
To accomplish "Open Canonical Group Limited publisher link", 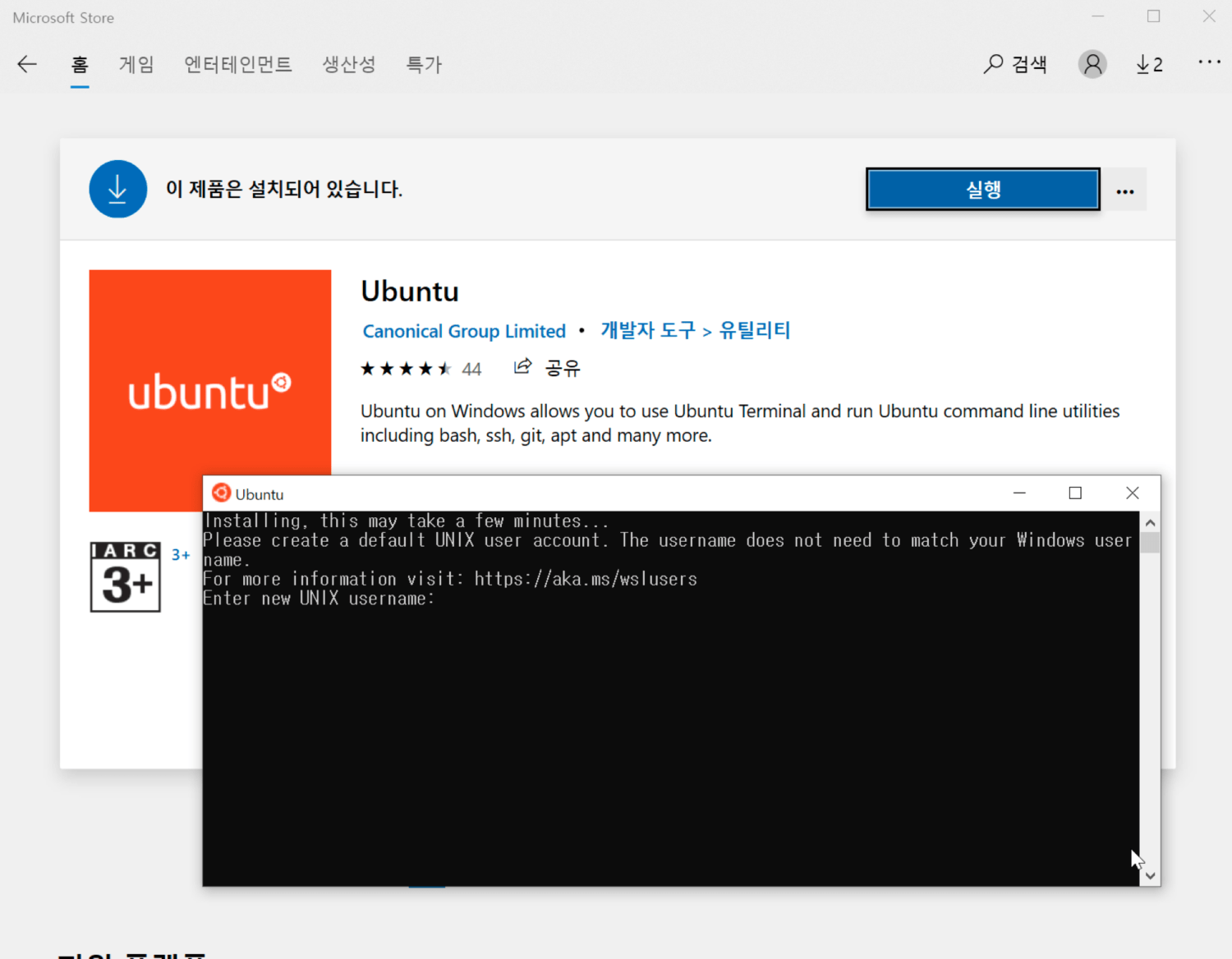I will 464,331.
